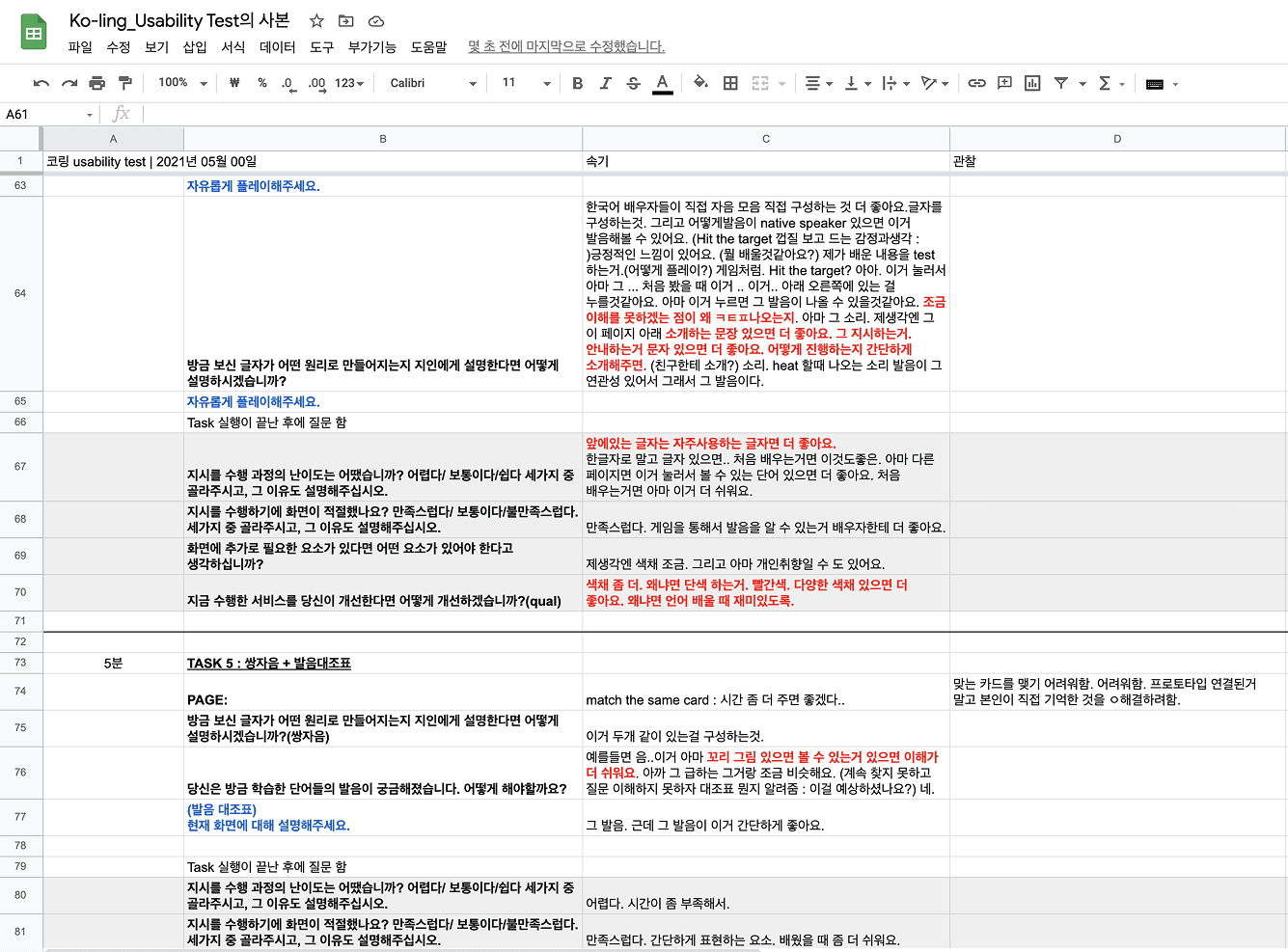Open the 부가기능 menu

coord(372,46)
